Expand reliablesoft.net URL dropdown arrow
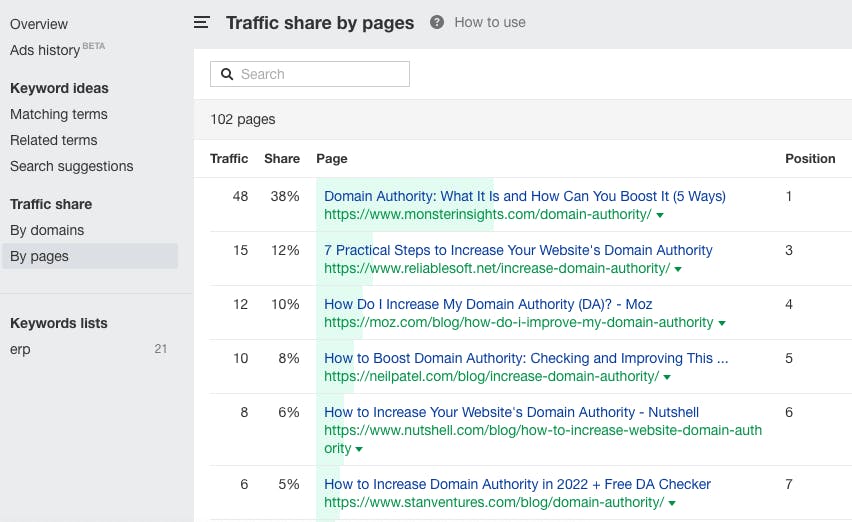Screen dimensions: 852x522 [x=678, y=269]
